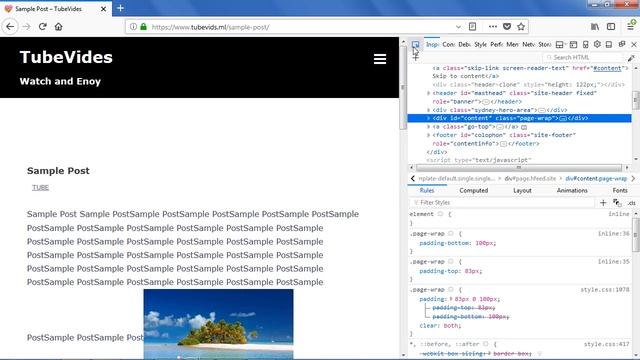Go to the browser home page

[x=58, y=27]
